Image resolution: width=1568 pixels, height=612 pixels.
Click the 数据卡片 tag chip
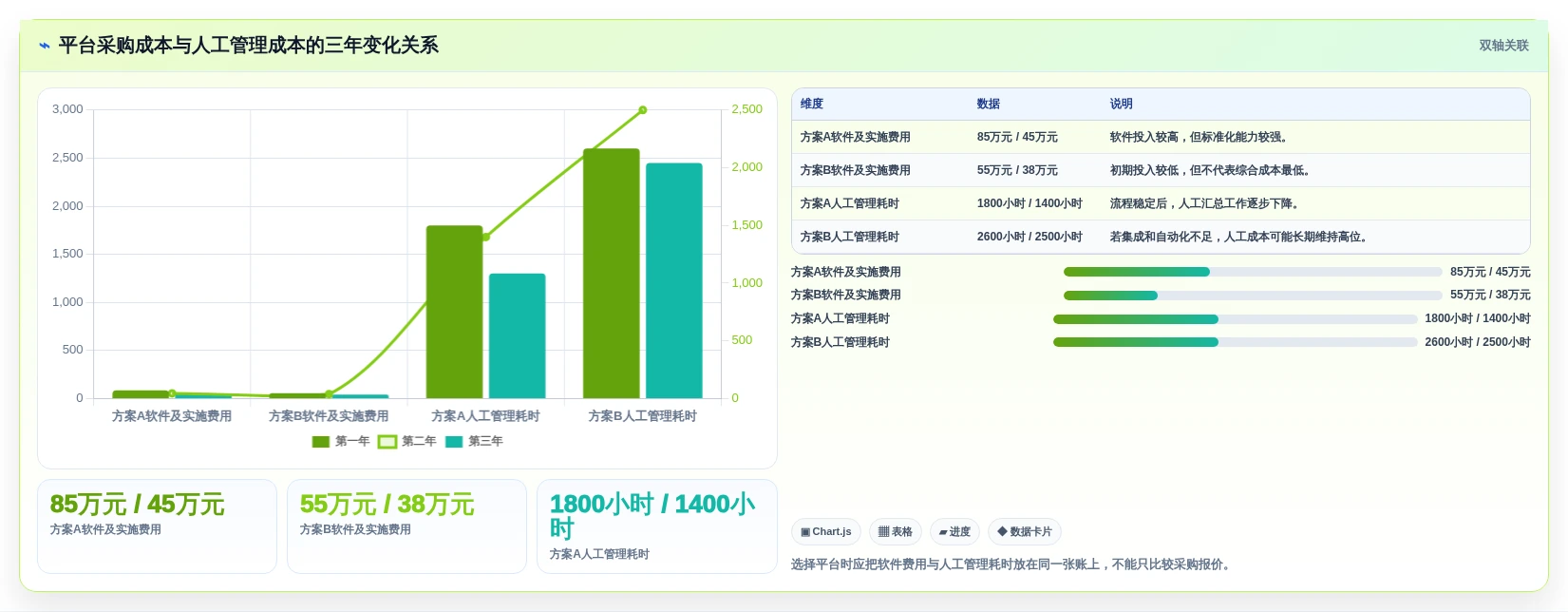pyautogui.click(x=1025, y=531)
